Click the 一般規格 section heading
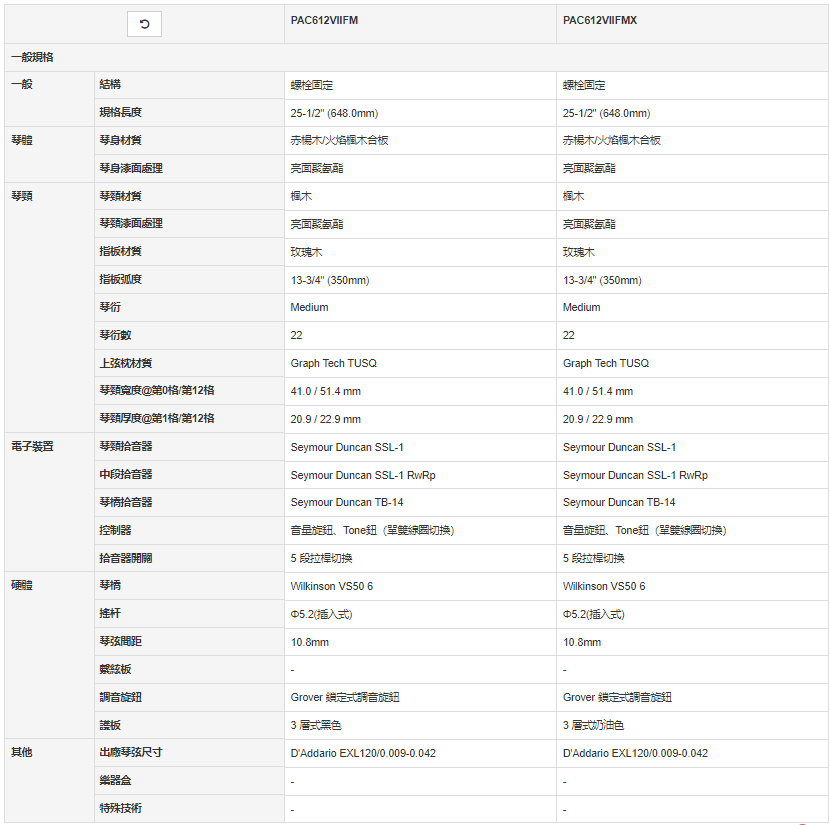This screenshot has width=830, height=825. [32, 57]
